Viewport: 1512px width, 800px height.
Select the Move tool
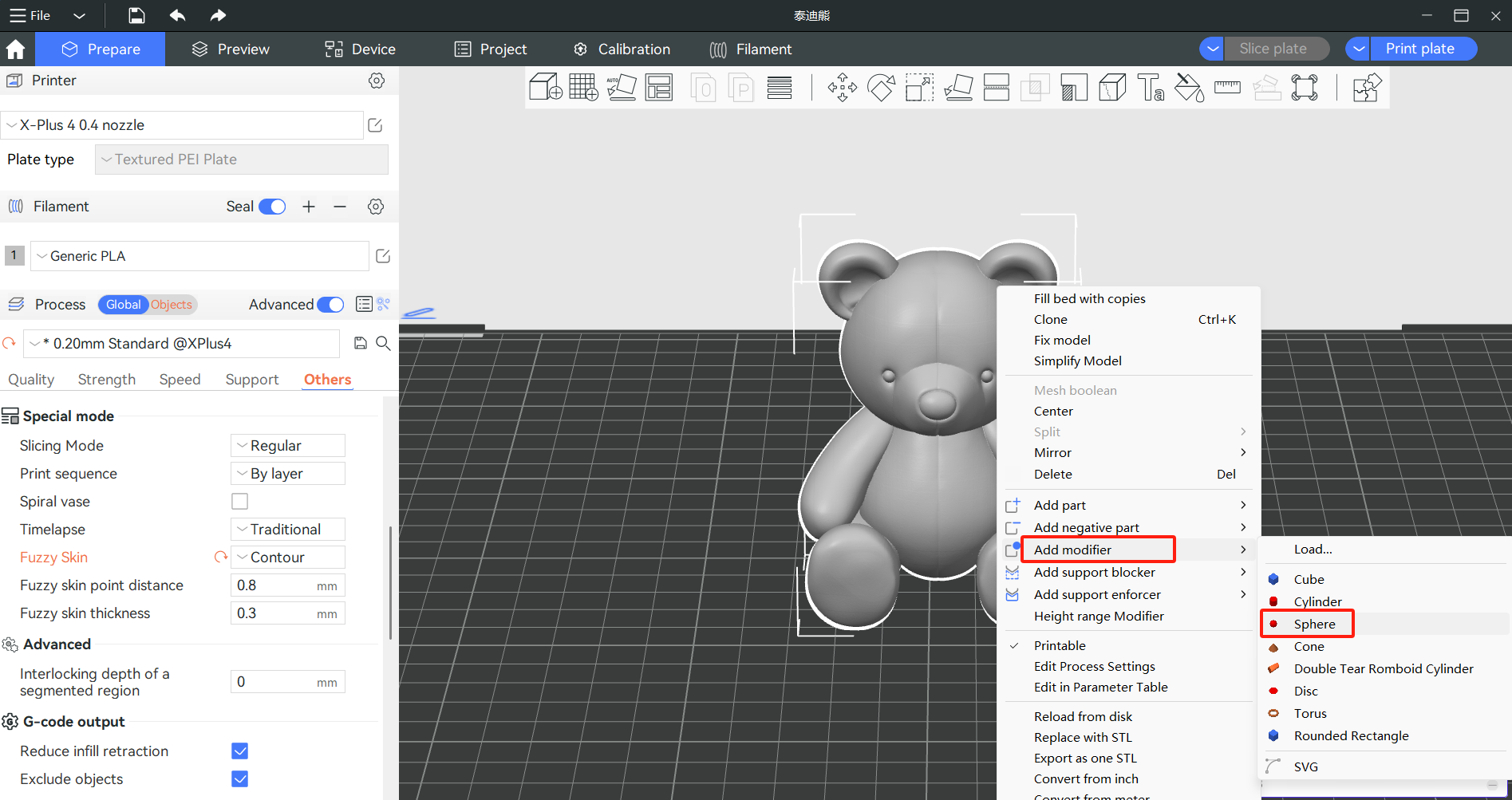842,87
